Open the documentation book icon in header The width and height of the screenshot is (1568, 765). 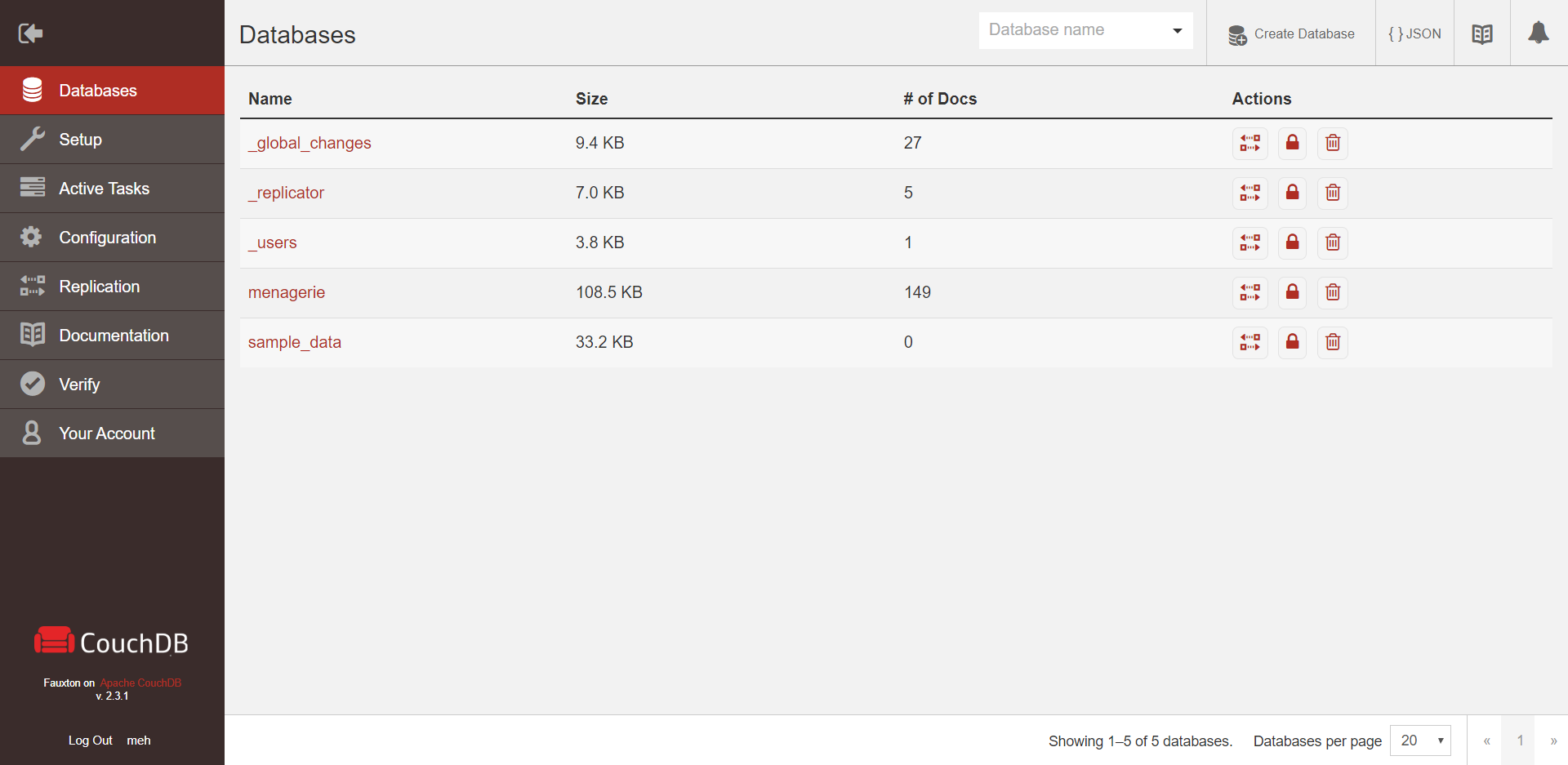(x=1481, y=33)
